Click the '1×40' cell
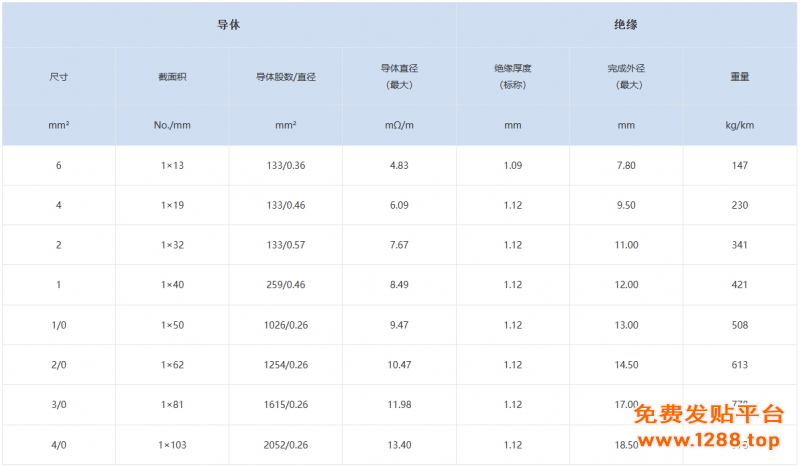 tap(172, 285)
